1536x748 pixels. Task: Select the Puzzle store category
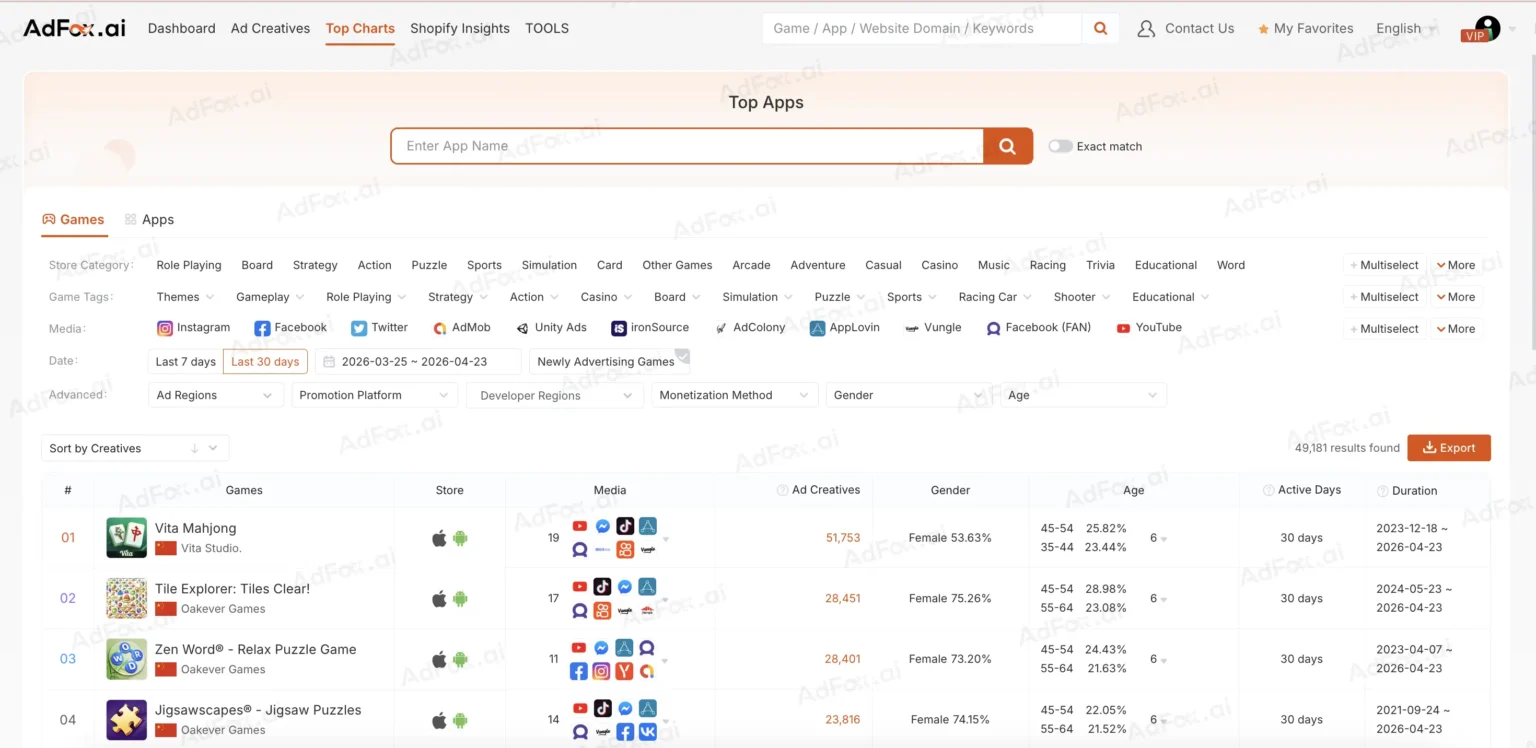click(x=429, y=265)
